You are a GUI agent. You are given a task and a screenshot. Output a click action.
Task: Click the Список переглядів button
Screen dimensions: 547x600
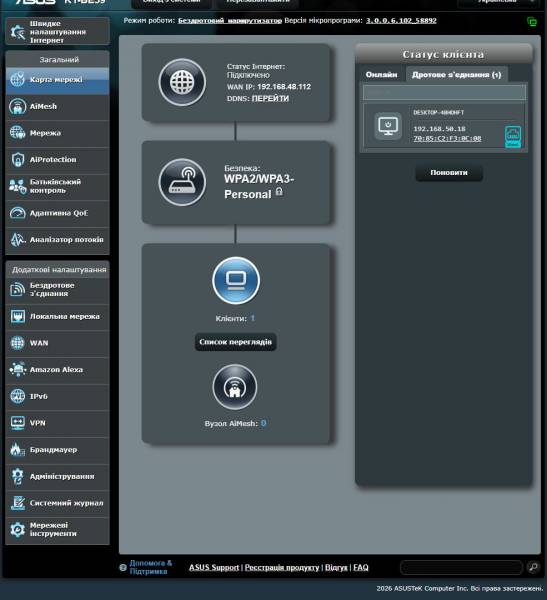[235, 342]
